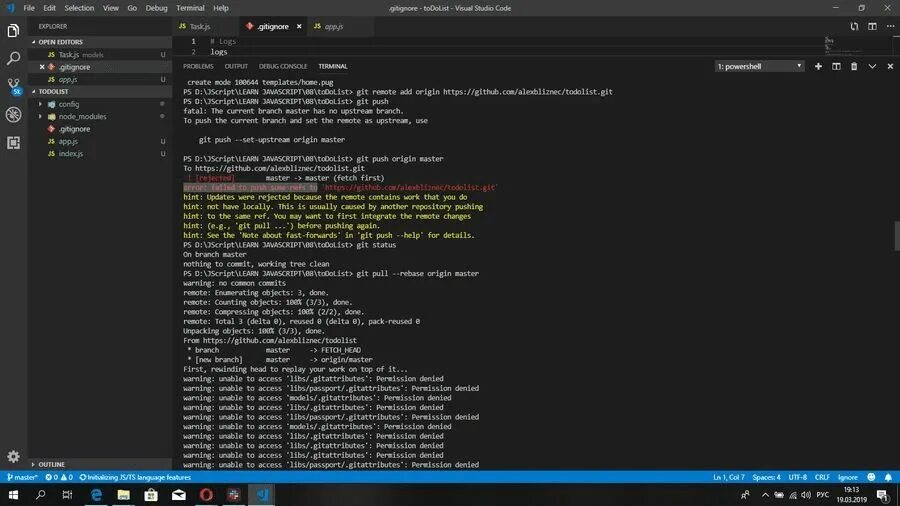Launch Edge browser from taskbar
Viewport: 900px width, 506px height.
96,495
